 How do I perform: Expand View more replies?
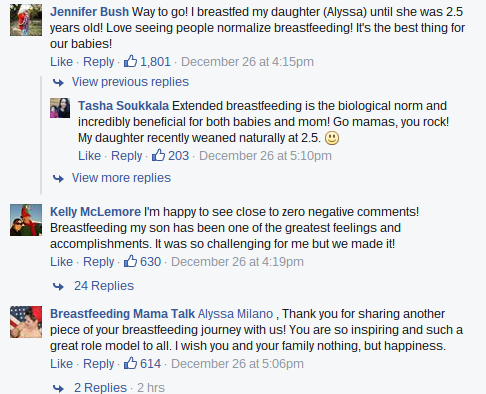121,178
